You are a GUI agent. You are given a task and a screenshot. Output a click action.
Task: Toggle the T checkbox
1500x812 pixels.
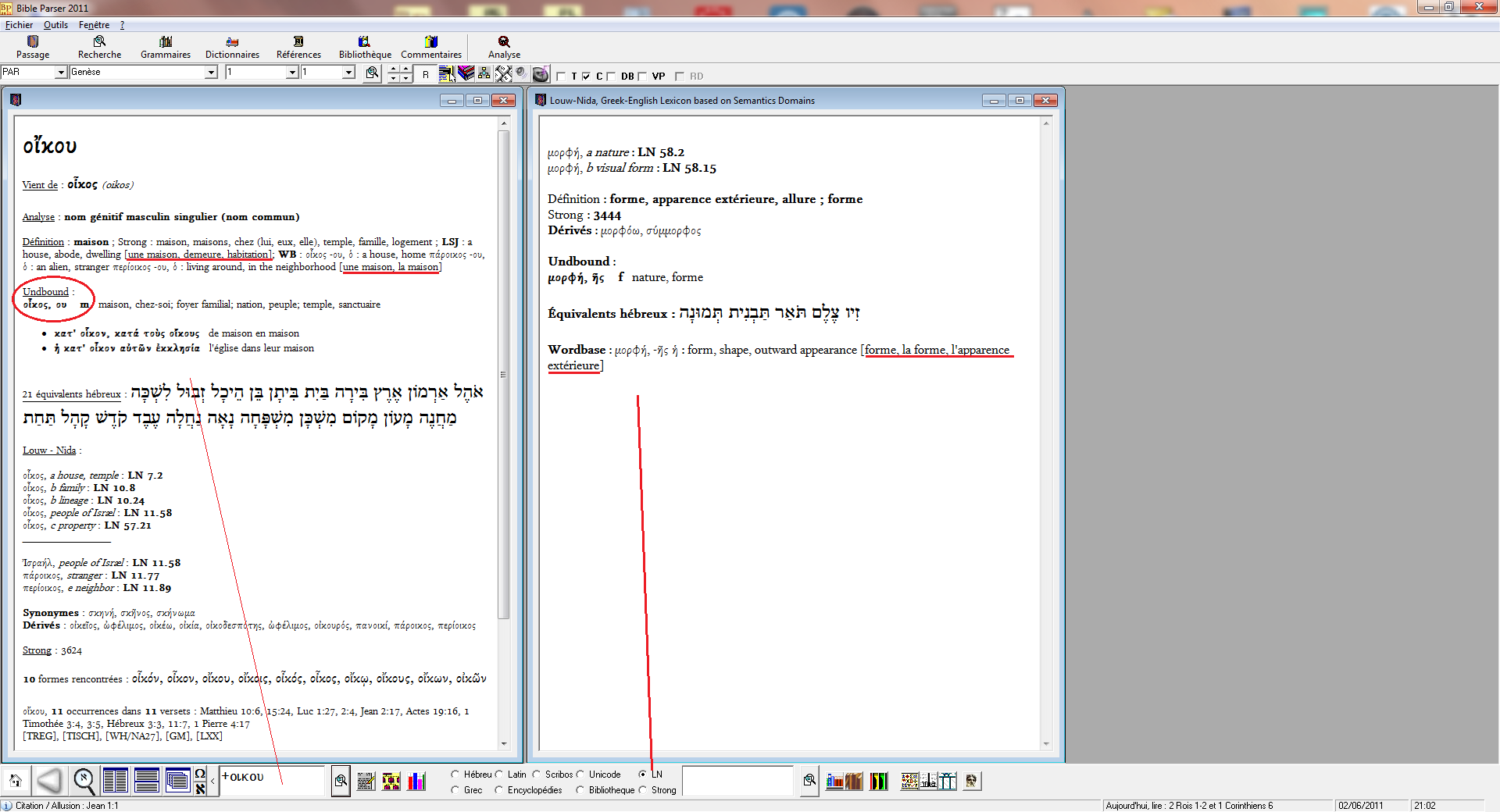click(561, 77)
